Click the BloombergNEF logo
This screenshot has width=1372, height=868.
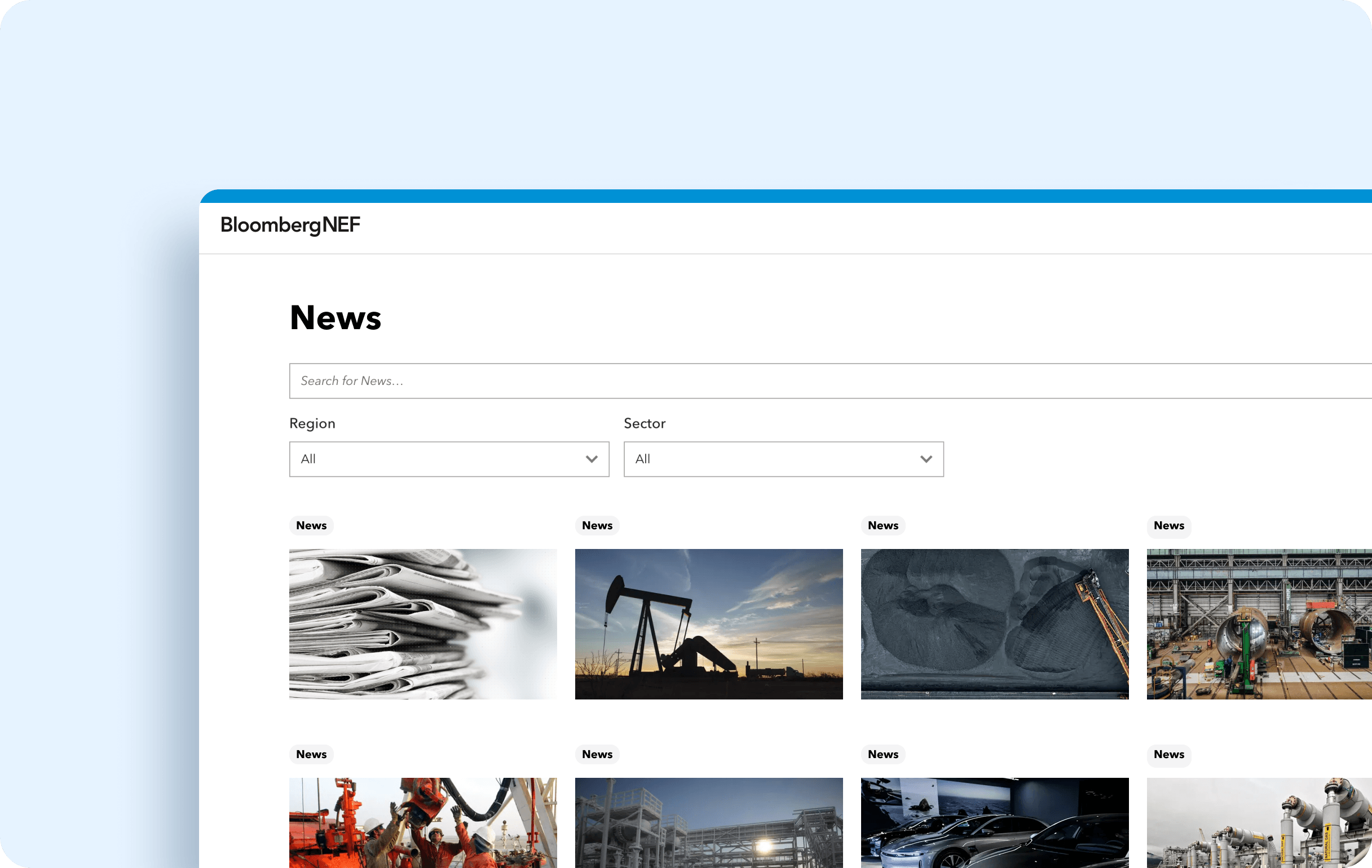[290, 225]
